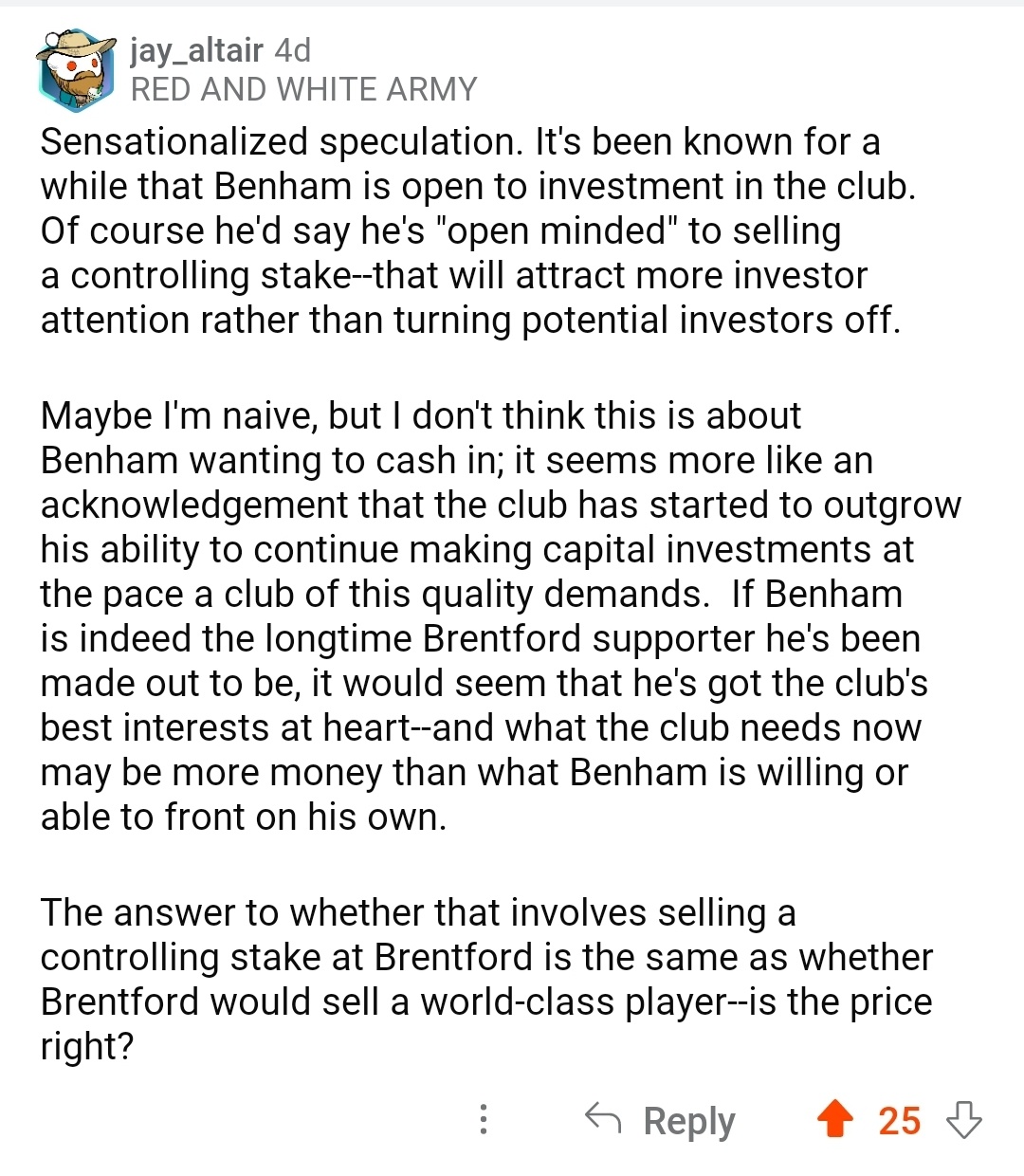Tap the 4d timestamp of the comment

(x=292, y=49)
